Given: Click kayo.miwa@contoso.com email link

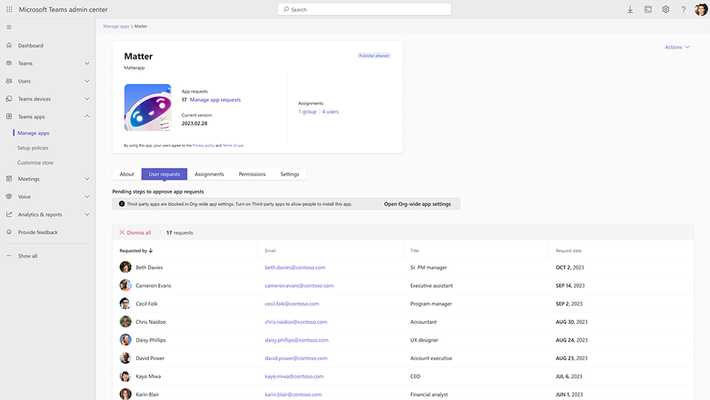Looking at the screenshot, I should click(294, 376).
